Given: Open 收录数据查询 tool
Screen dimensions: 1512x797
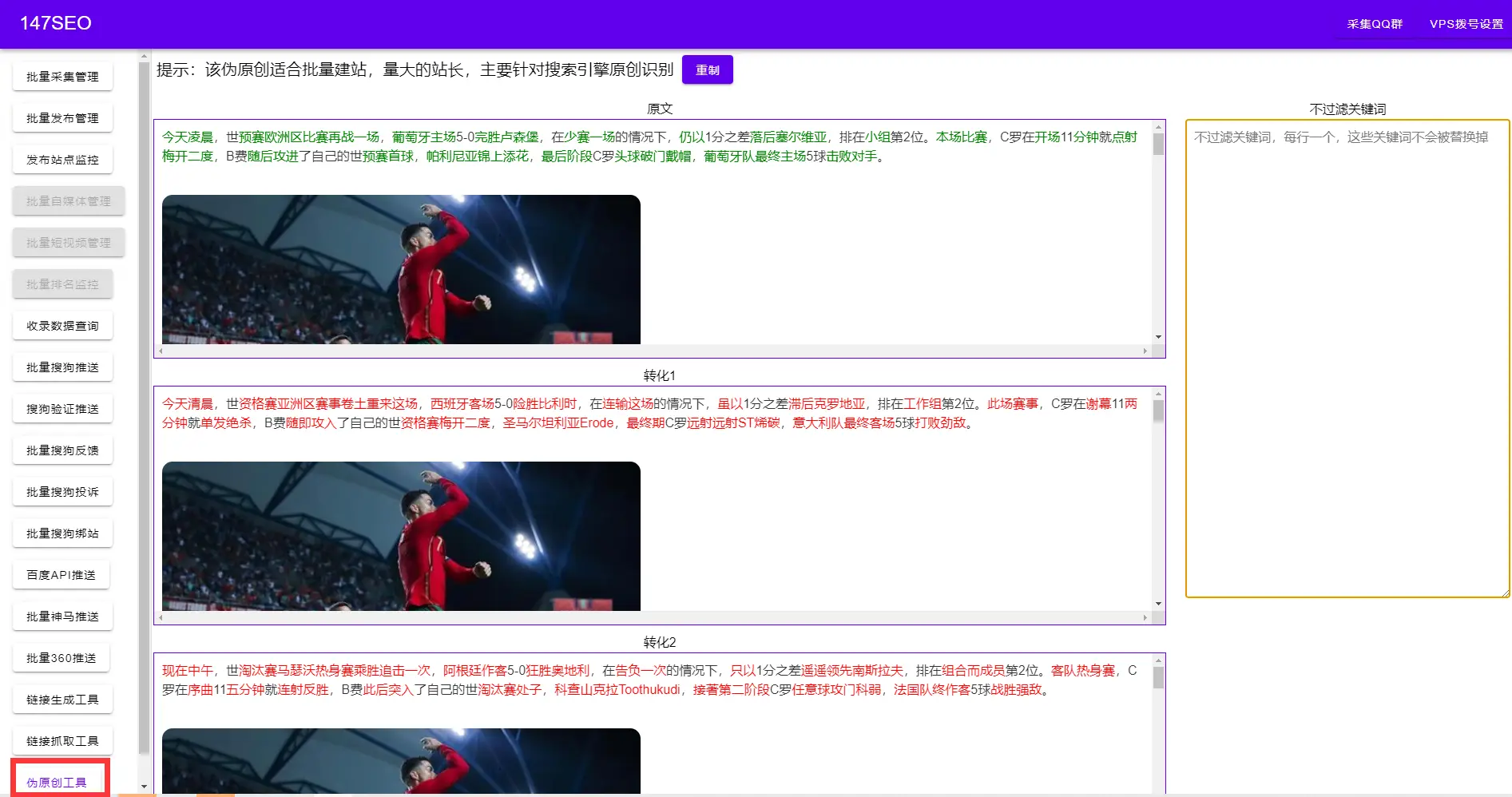Looking at the screenshot, I should click(x=62, y=325).
